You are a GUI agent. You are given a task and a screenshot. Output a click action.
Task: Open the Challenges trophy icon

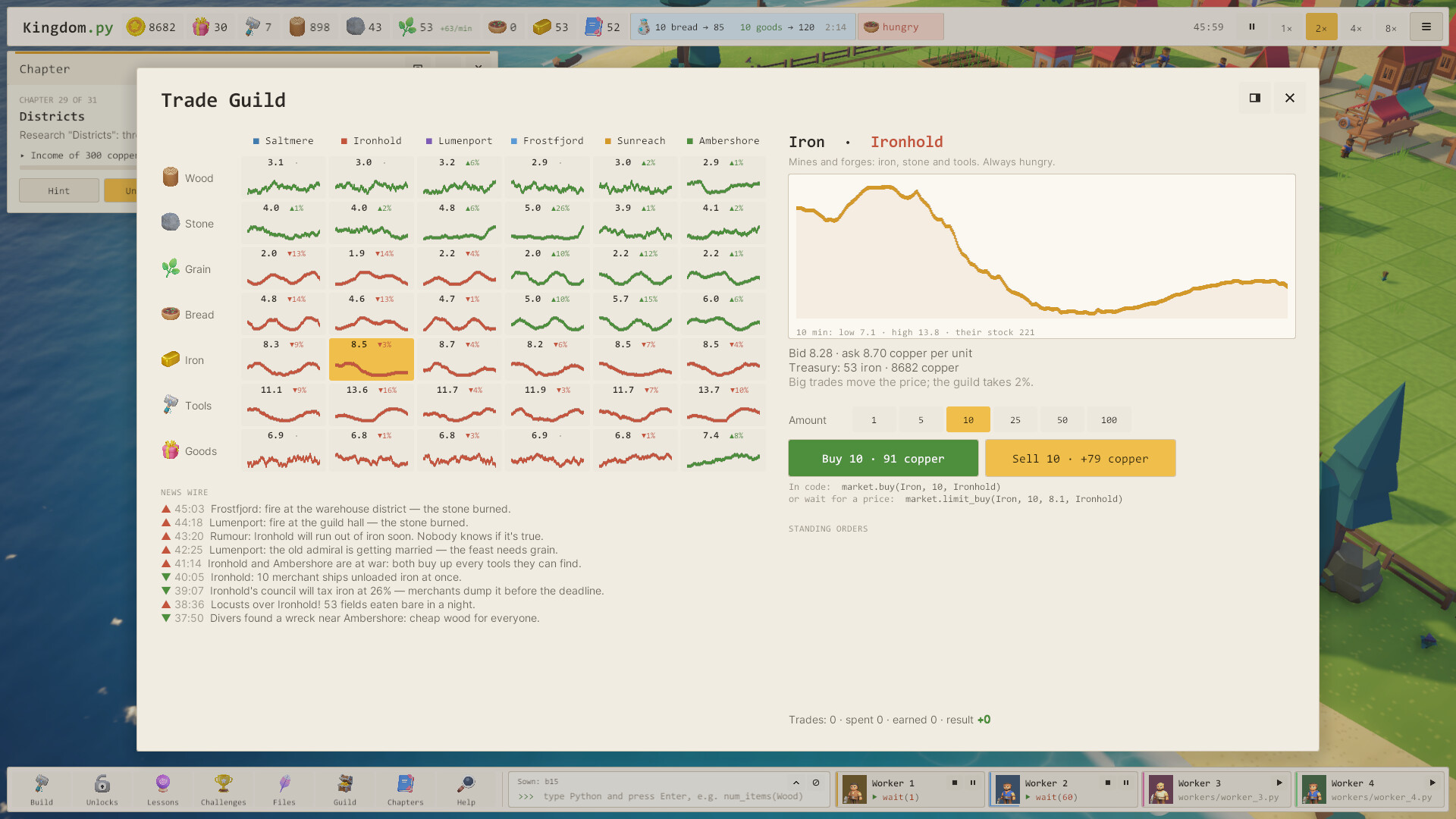coord(224,789)
